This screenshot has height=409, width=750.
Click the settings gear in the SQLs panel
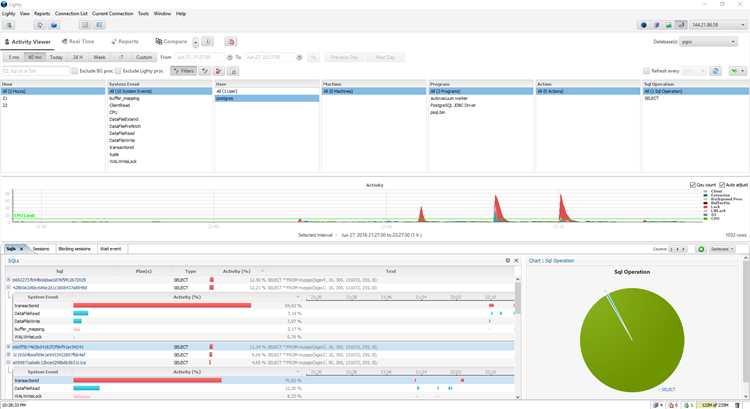(507, 261)
